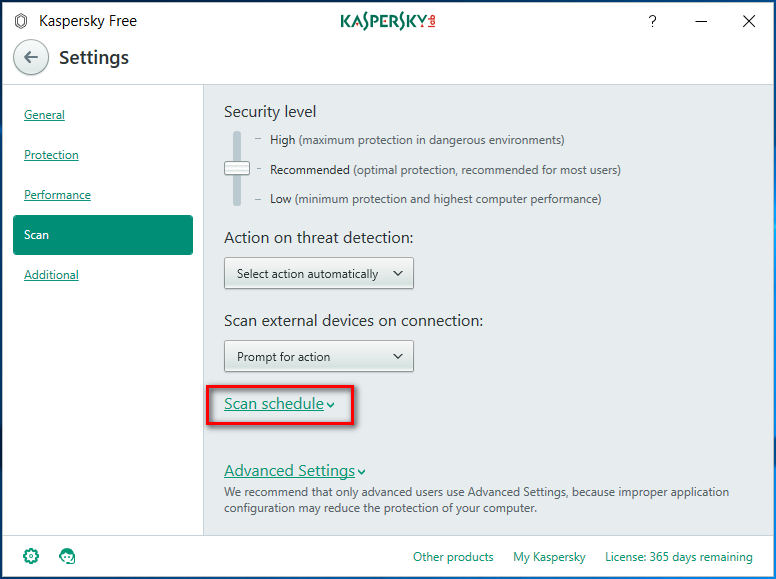Click the Kaspersky logo in the header

click(387, 21)
